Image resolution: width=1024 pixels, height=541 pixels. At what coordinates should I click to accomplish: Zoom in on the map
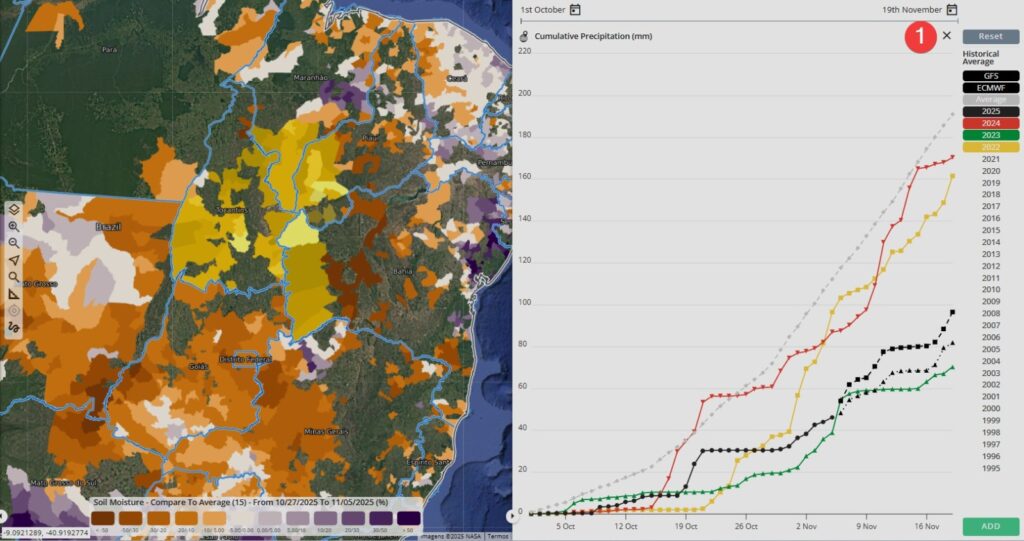(x=14, y=227)
